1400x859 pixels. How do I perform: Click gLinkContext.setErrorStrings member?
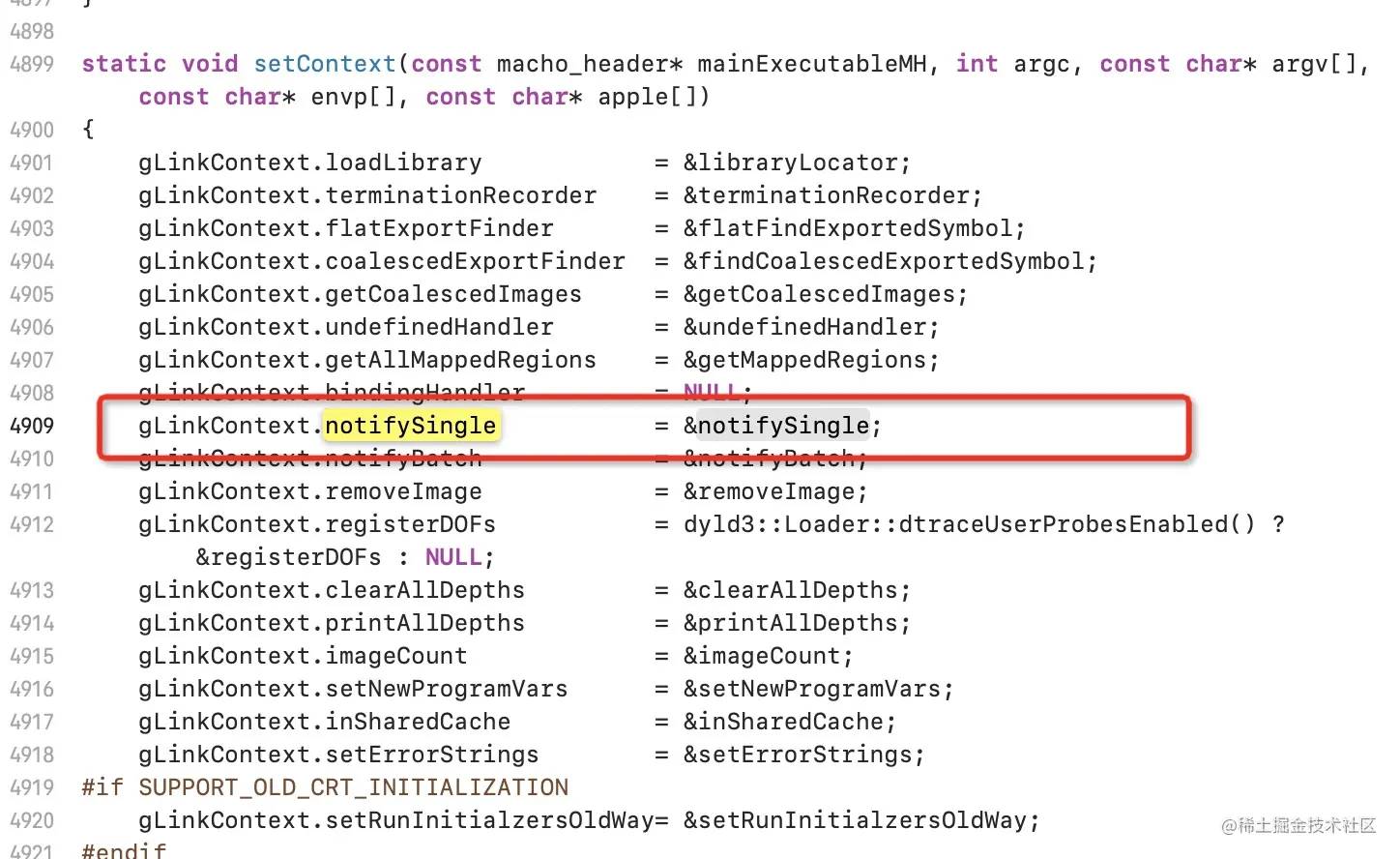pyautogui.click(x=338, y=755)
